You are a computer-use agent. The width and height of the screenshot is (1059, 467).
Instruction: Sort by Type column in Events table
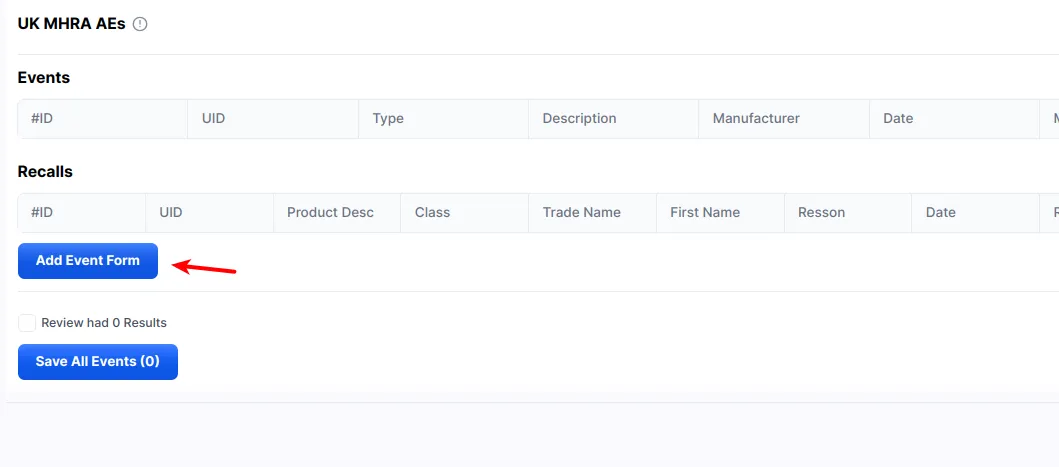(x=388, y=118)
